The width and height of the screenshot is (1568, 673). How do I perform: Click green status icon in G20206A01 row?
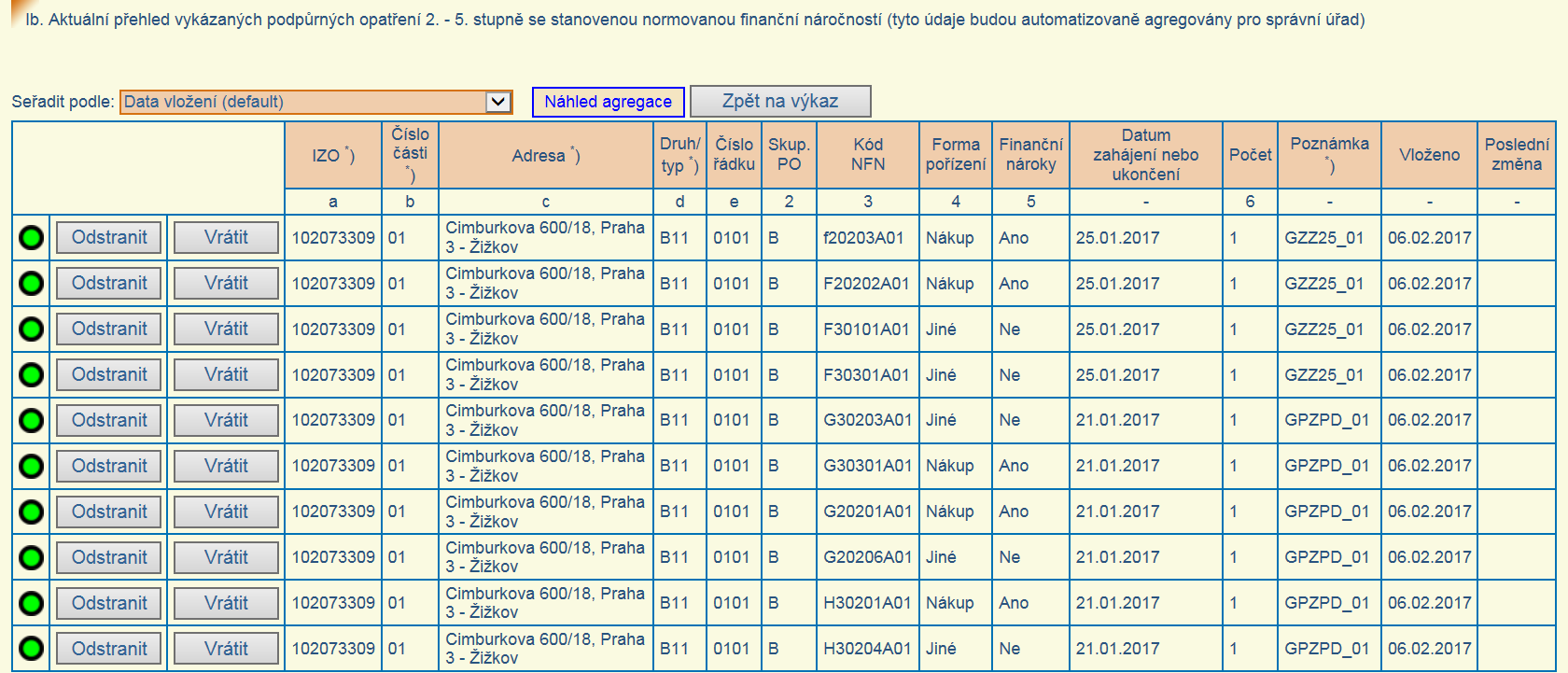(31, 558)
